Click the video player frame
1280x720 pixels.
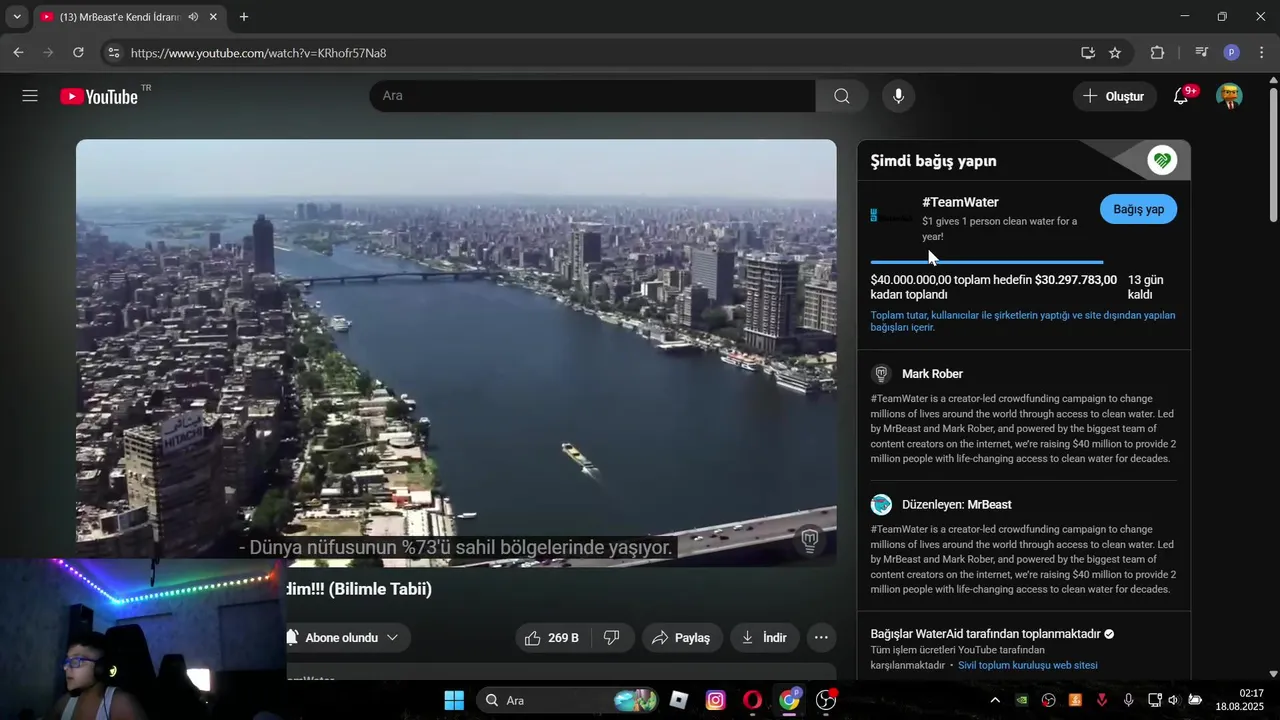(456, 353)
